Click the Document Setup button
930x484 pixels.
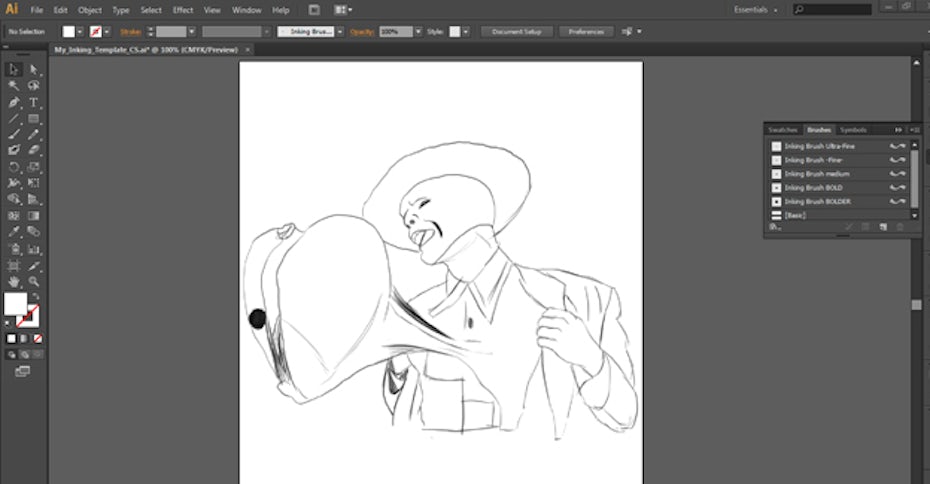tap(517, 32)
